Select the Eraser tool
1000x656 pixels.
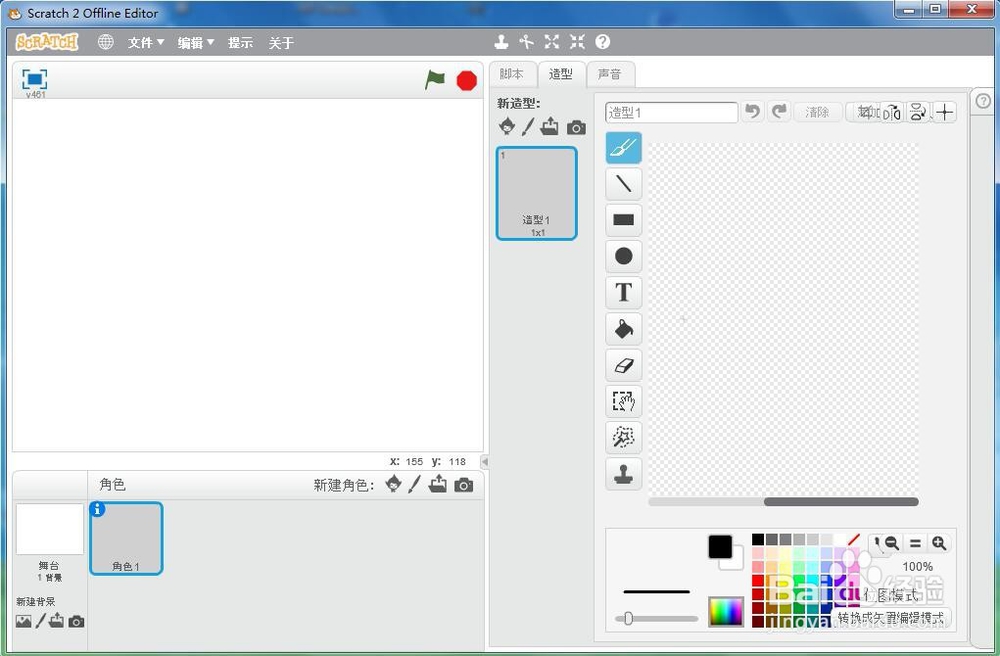point(623,365)
